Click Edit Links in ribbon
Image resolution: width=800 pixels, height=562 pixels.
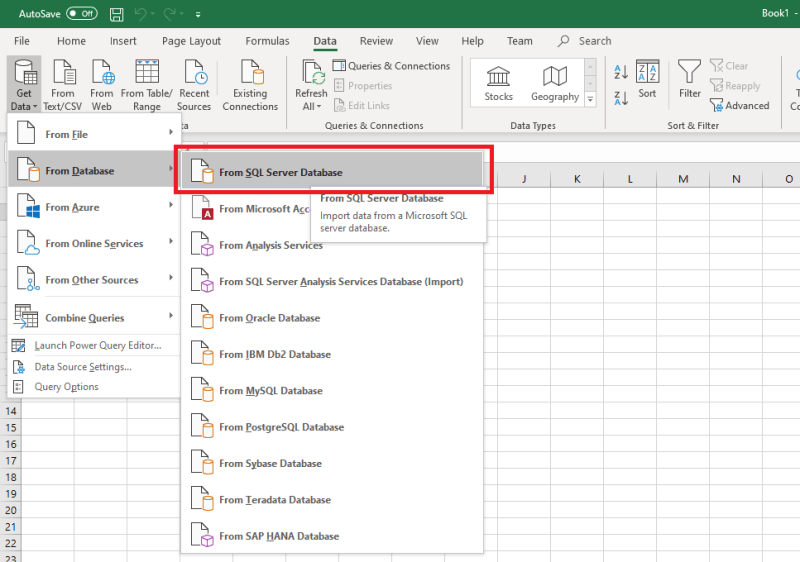click(x=362, y=106)
